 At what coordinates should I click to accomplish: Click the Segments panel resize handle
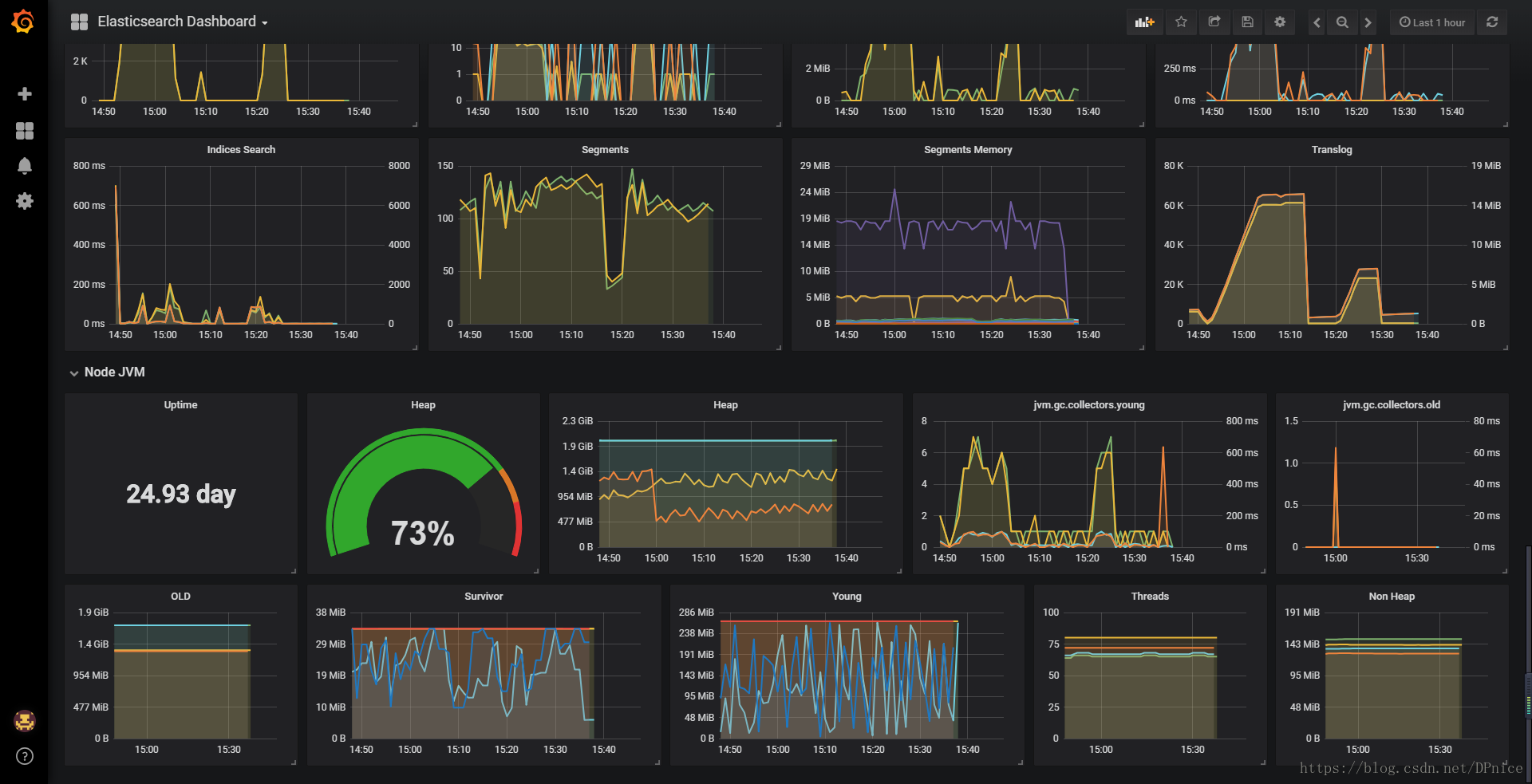[779, 348]
